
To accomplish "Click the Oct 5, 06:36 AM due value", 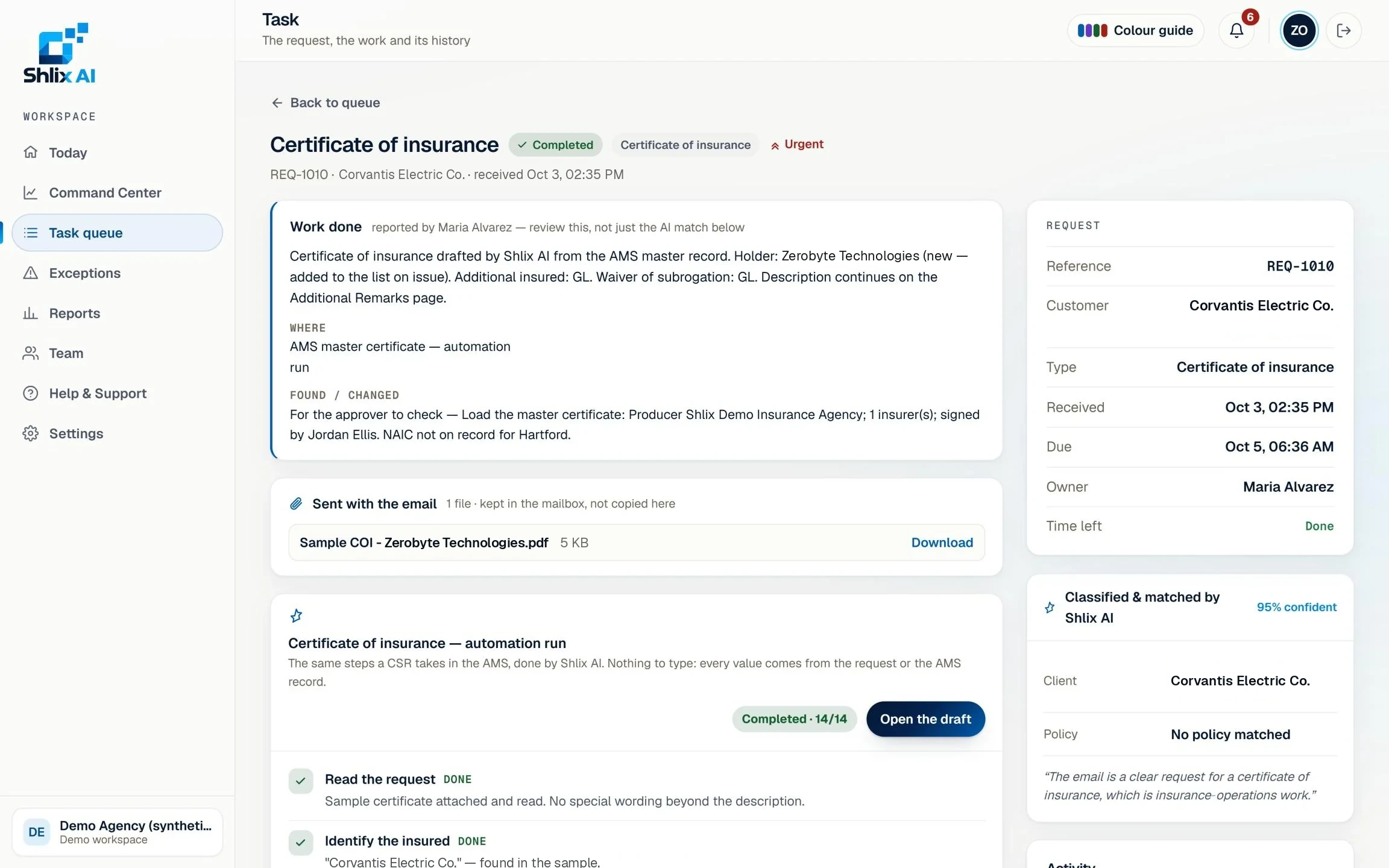I will pos(1279,447).
